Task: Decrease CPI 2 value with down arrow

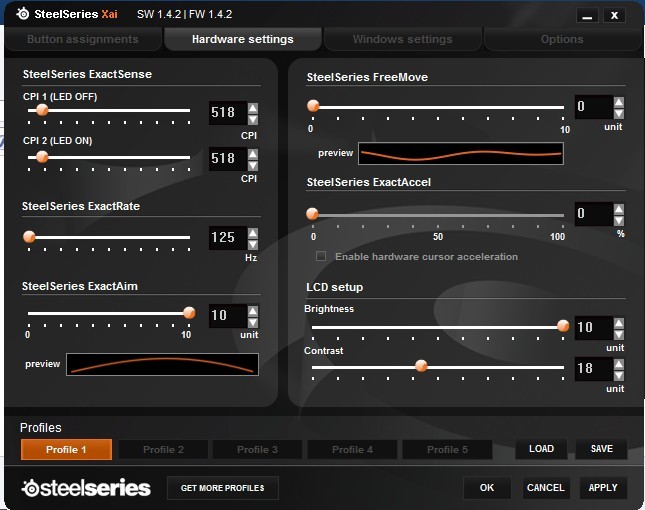Action: pos(253,165)
